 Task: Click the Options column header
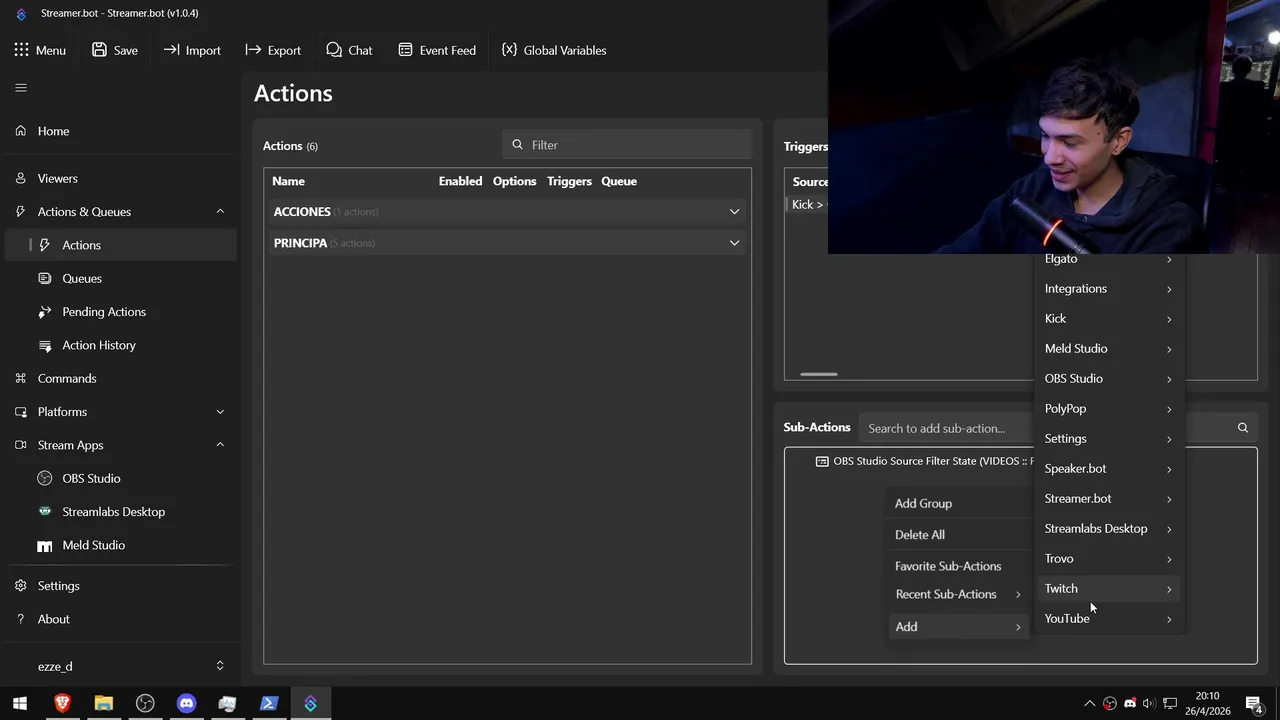tap(514, 181)
